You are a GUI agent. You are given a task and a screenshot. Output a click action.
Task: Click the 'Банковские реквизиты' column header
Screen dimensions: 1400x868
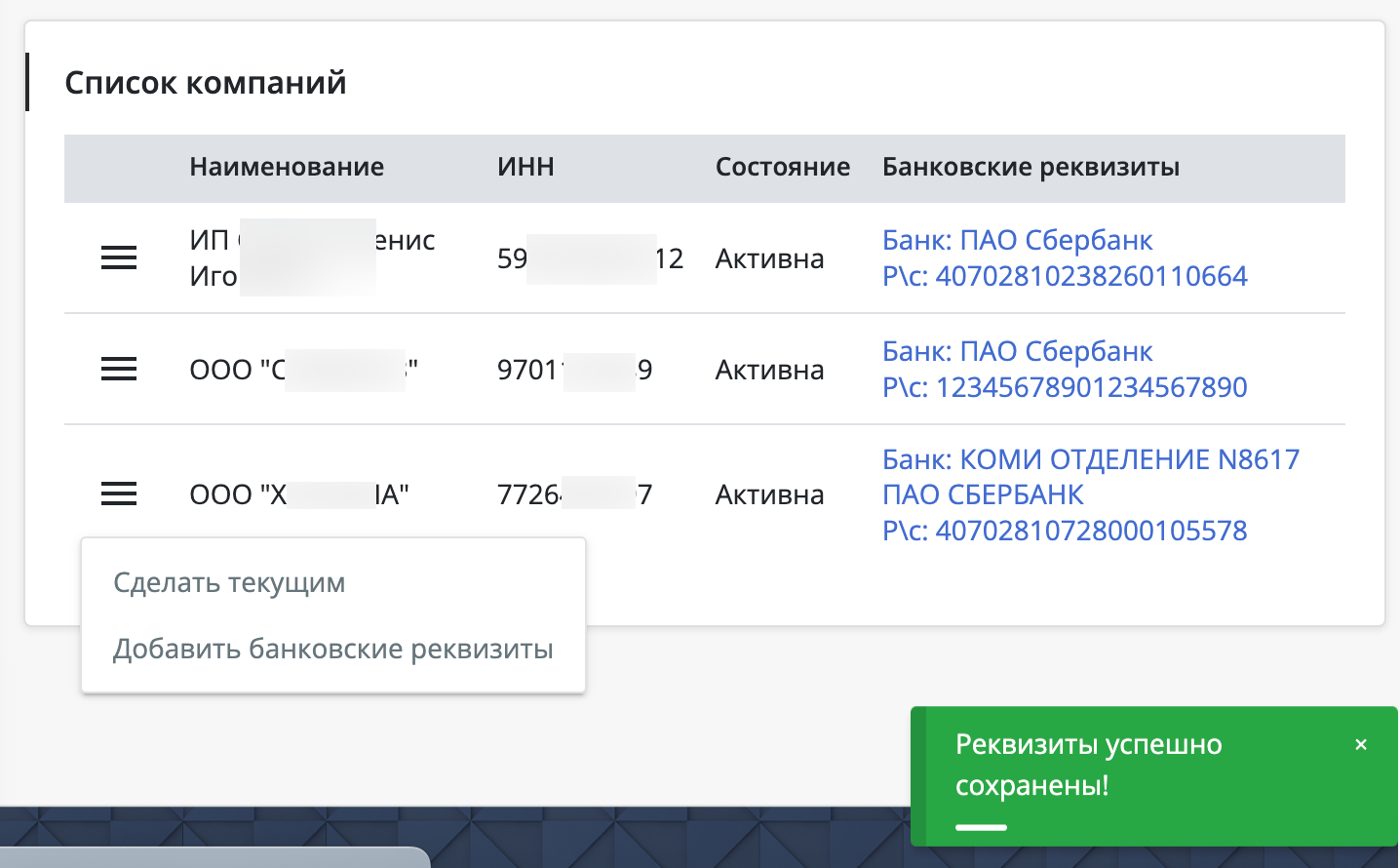1031,168
